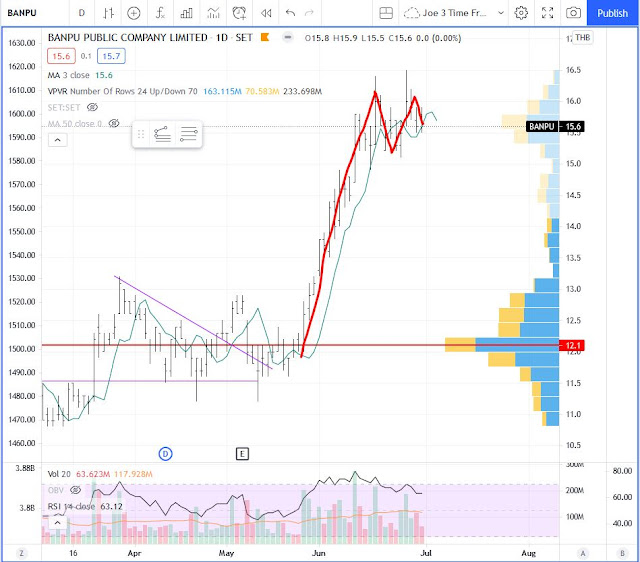Open the select layout grid icon
This screenshot has height=562, width=640.
tap(386, 13)
